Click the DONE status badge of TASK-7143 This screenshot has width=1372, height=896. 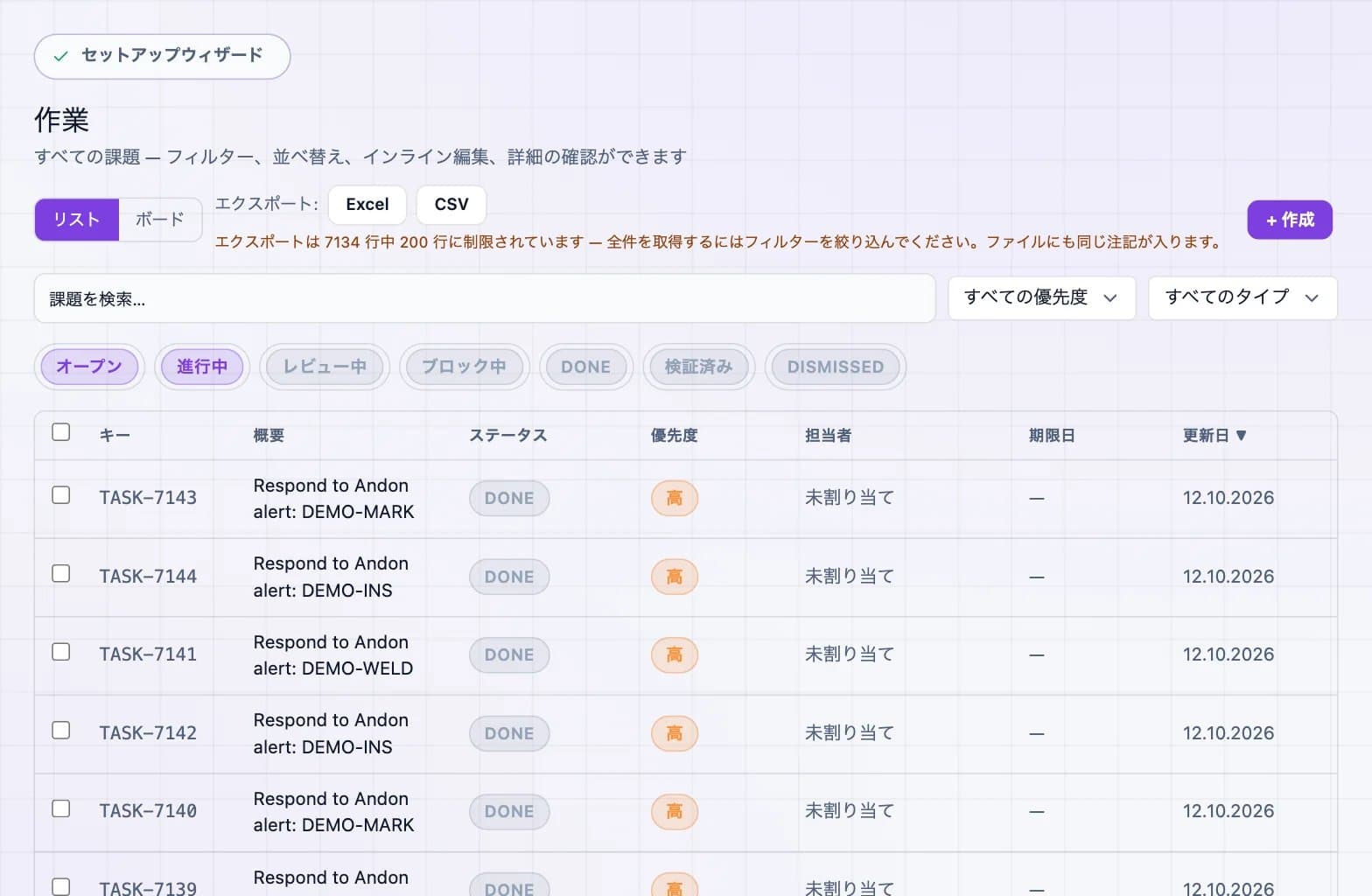(x=509, y=499)
